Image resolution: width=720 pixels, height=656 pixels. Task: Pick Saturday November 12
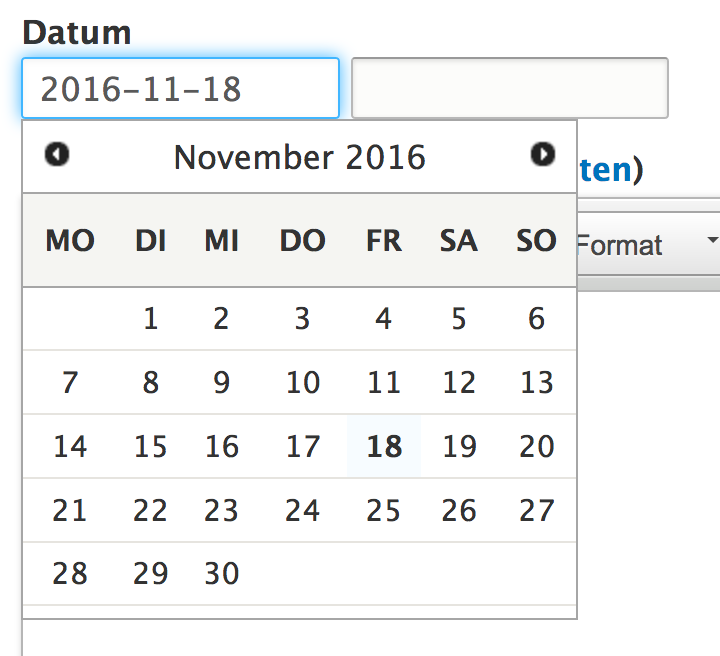(459, 382)
